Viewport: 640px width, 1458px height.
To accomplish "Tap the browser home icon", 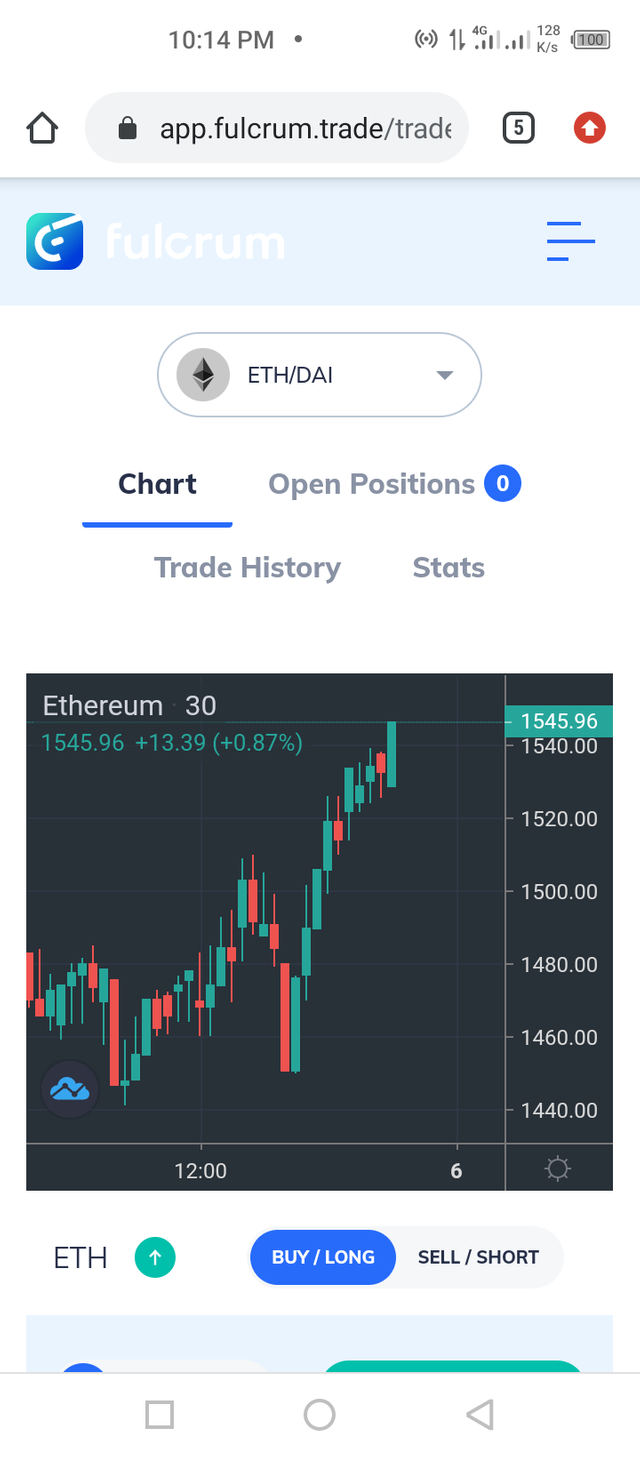I will tap(42, 128).
